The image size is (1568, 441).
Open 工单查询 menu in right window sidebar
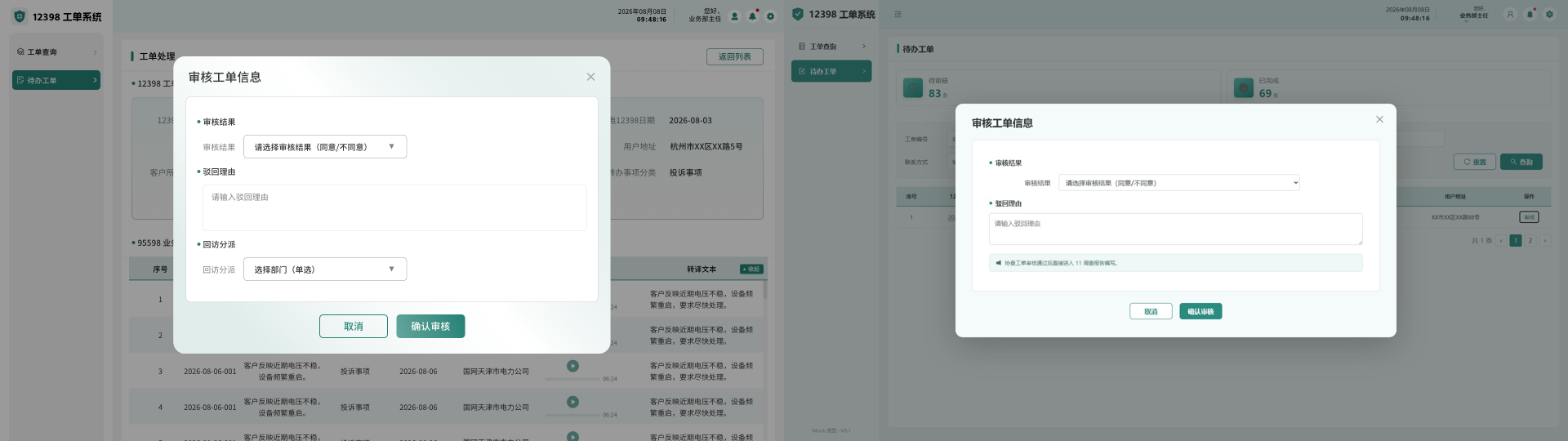click(831, 47)
